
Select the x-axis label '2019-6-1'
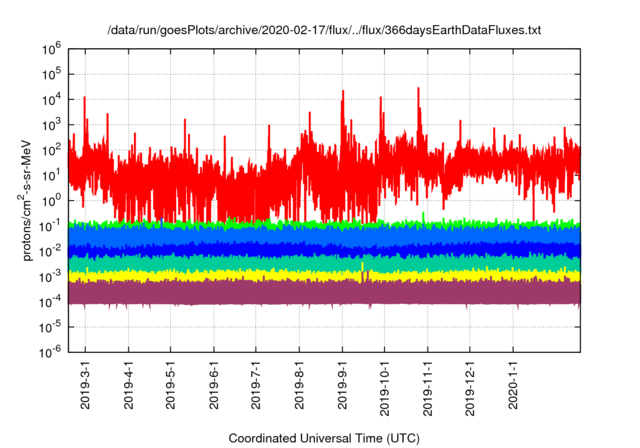[214, 385]
